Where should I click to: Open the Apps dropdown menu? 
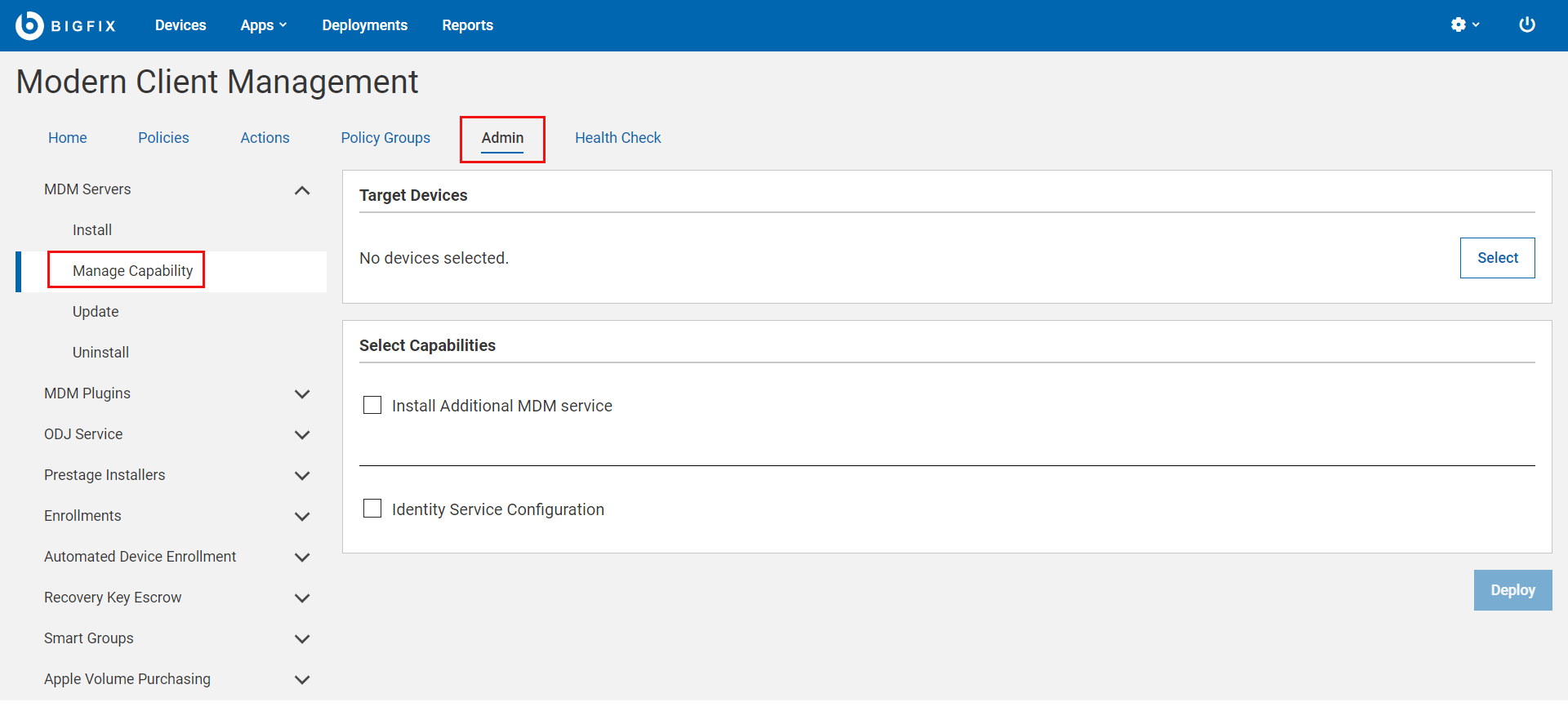click(x=263, y=25)
